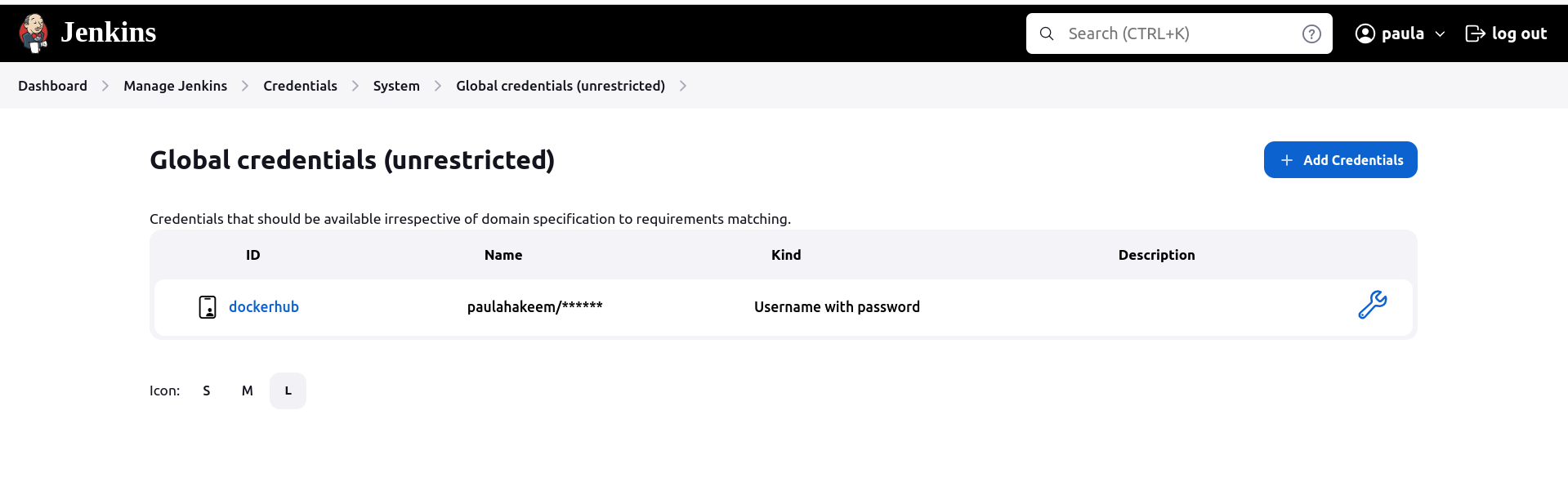Navigate to Manage Jenkins via breadcrumb
This screenshot has width=1568, height=491.
click(x=175, y=86)
